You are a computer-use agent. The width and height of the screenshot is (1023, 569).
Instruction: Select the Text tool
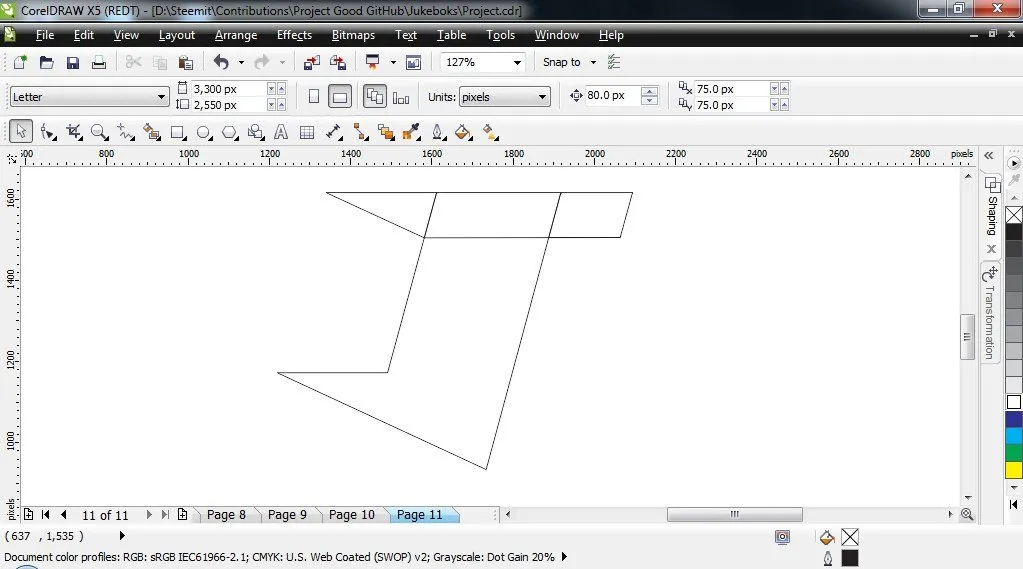[x=281, y=132]
